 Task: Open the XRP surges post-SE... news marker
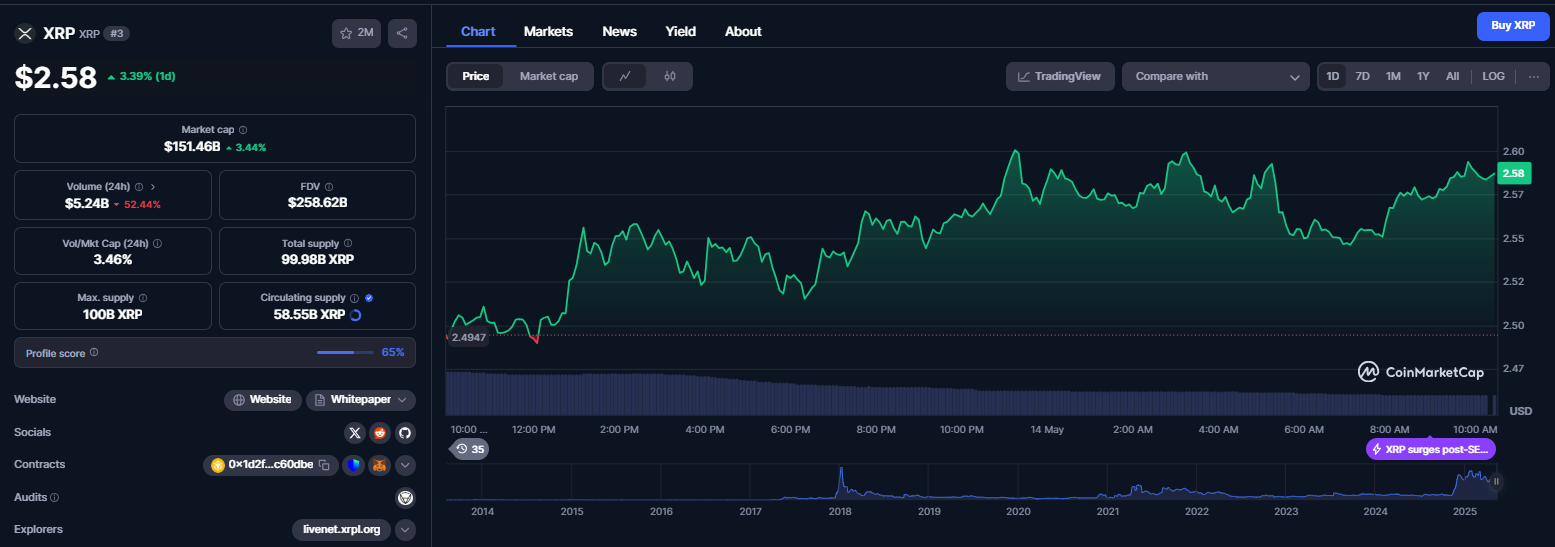coord(1431,449)
